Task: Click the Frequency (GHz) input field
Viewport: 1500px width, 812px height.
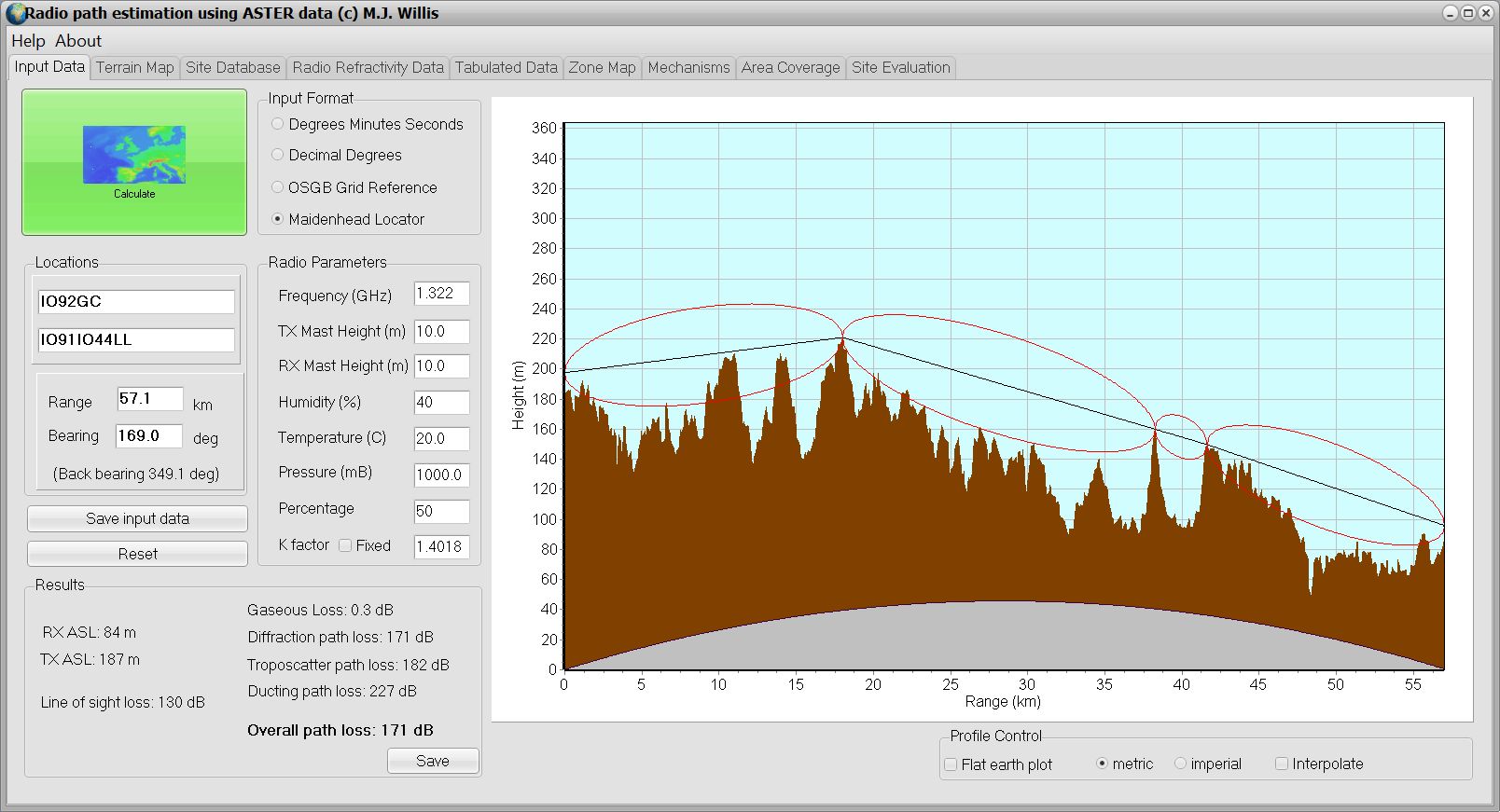Action: [441, 294]
